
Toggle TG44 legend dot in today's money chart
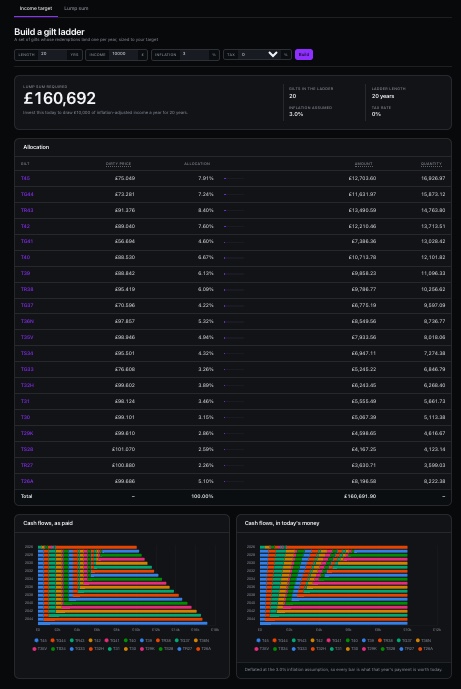click(x=275, y=640)
